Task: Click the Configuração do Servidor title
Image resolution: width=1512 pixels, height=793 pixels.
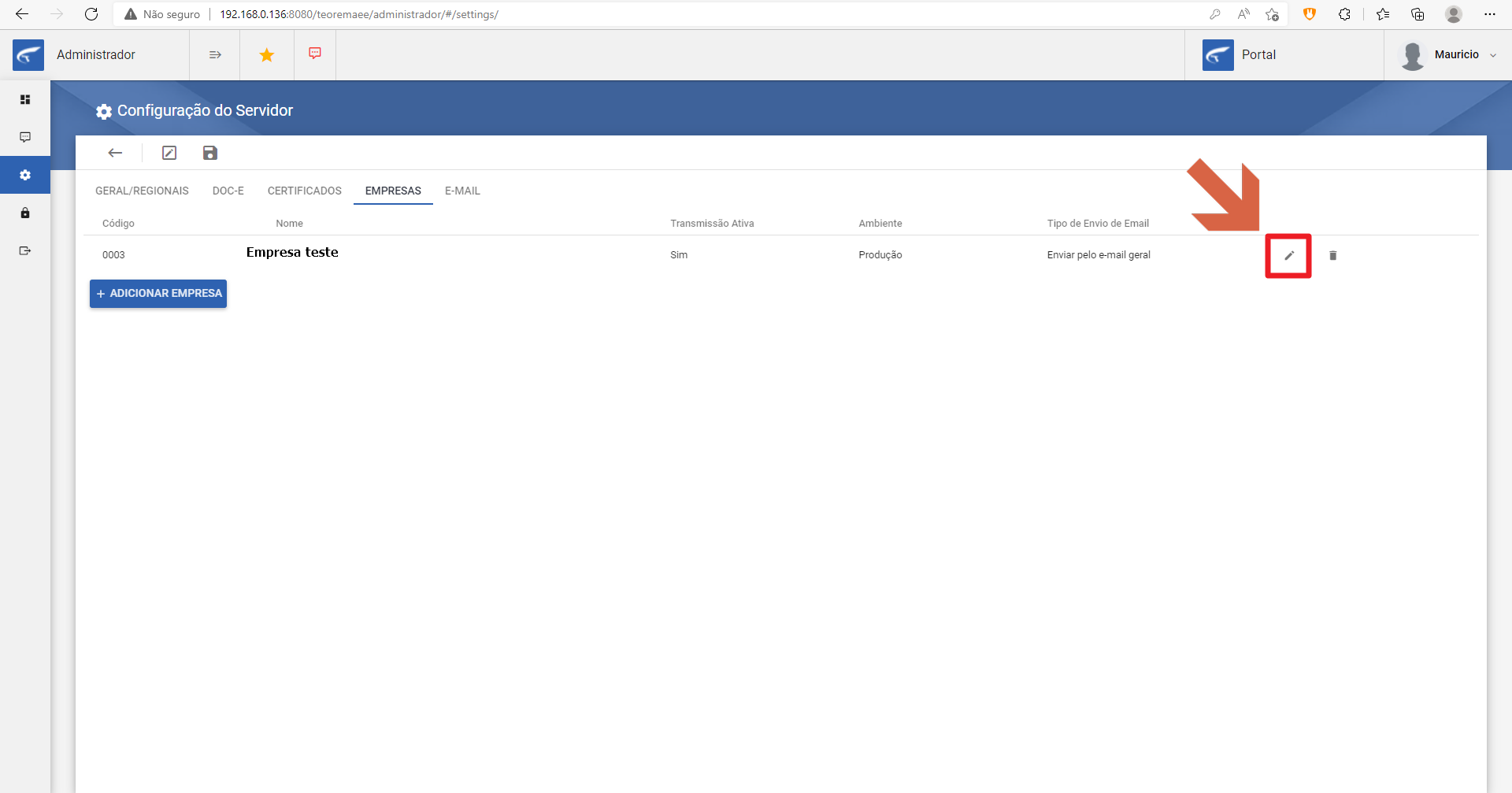Action: (x=205, y=110)
